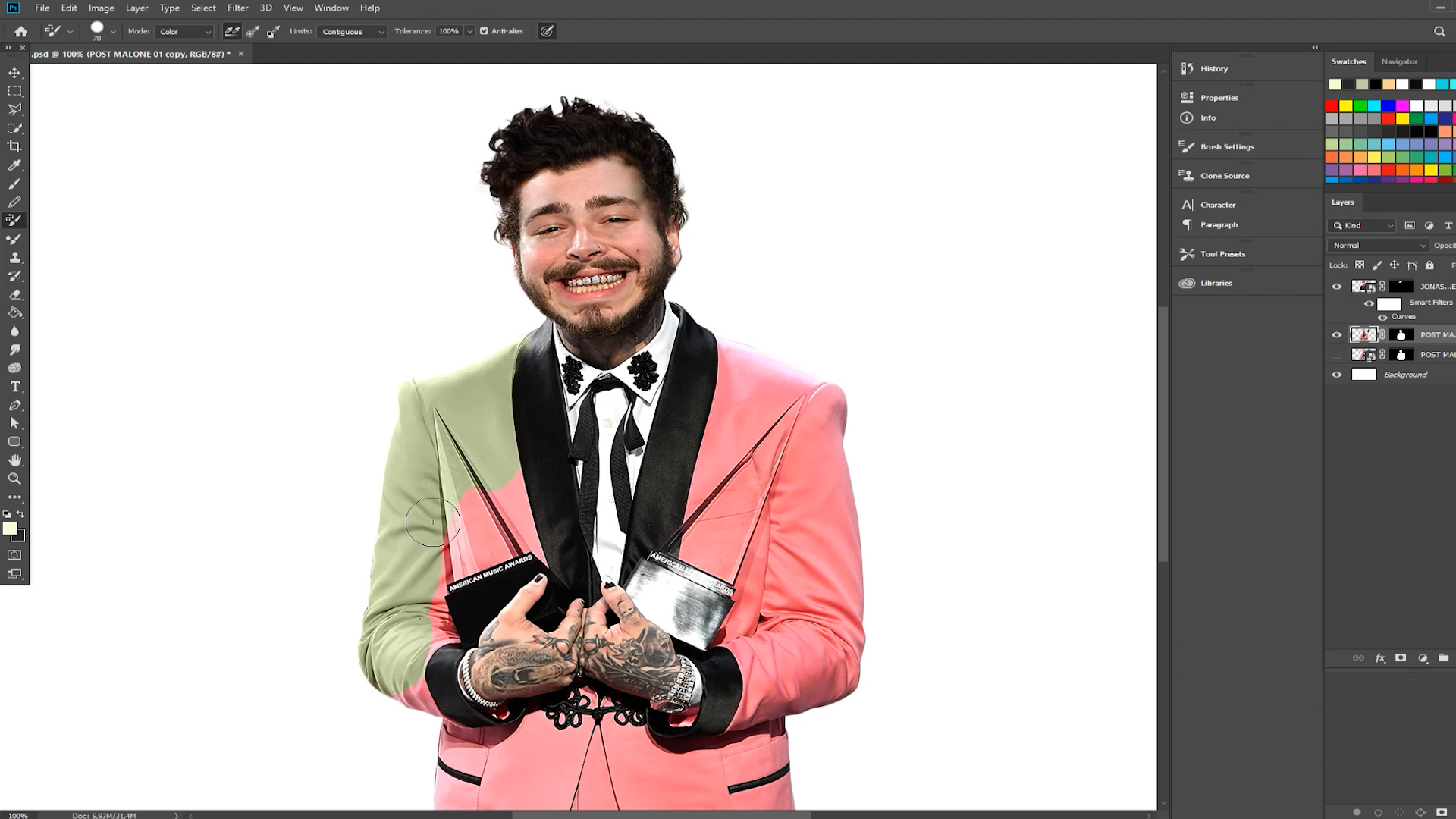This screenshot has height=819, width=1456.
Task: Expand the Limits dropdown
Action: pyautogui.click(x=352, y=31)
